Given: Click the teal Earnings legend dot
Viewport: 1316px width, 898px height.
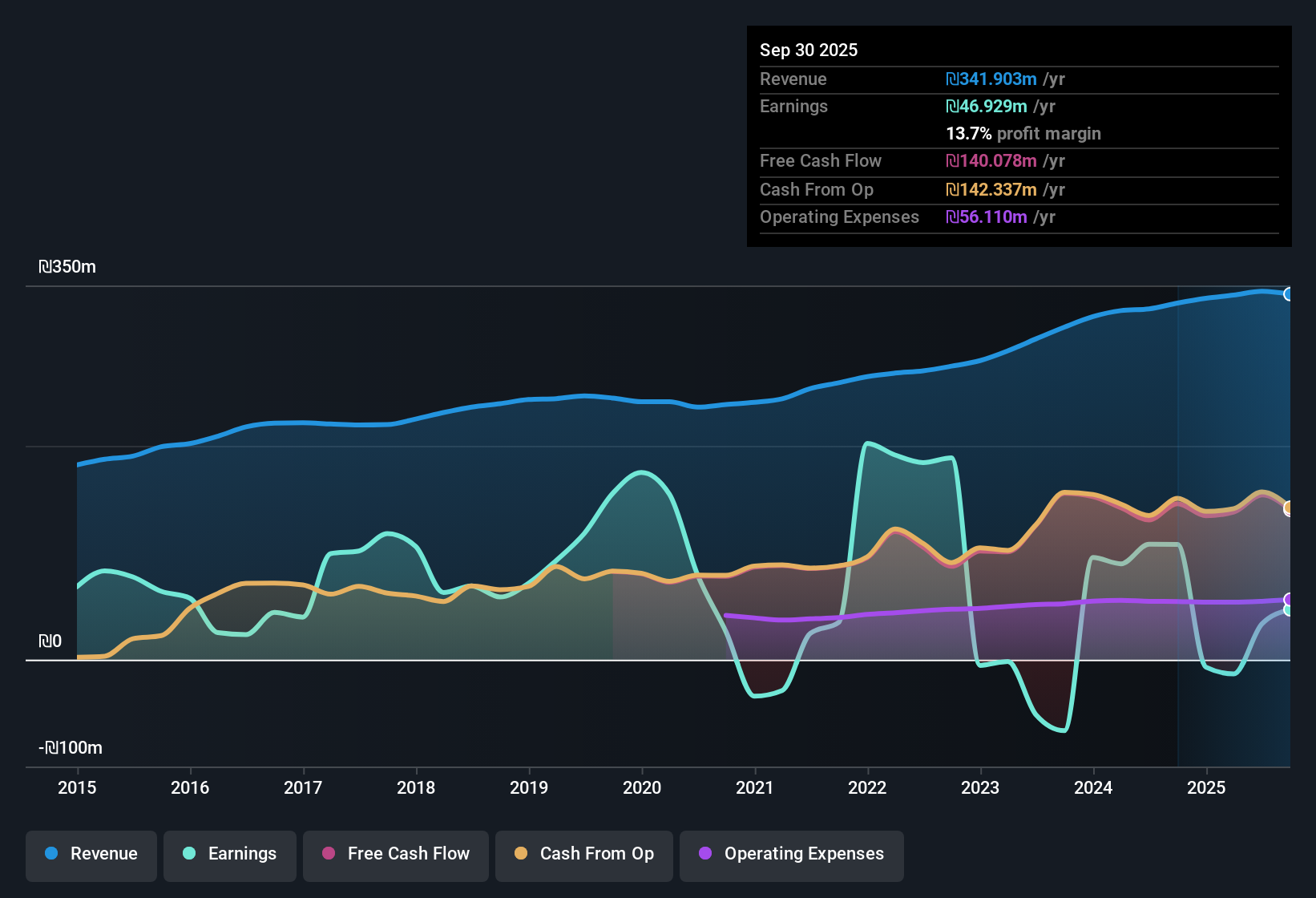Looking at the screenshot, I should [189, 854].
